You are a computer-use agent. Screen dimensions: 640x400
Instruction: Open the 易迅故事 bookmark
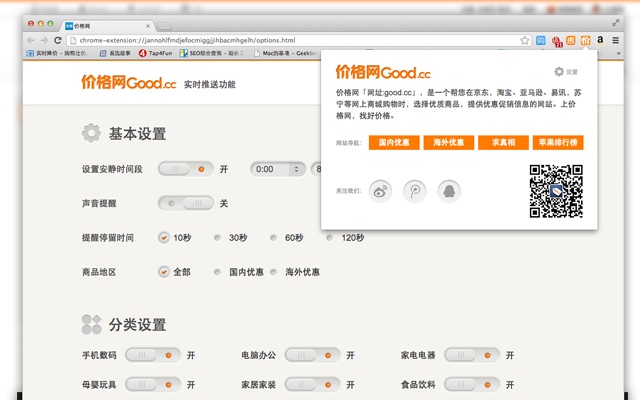point(115,53)
